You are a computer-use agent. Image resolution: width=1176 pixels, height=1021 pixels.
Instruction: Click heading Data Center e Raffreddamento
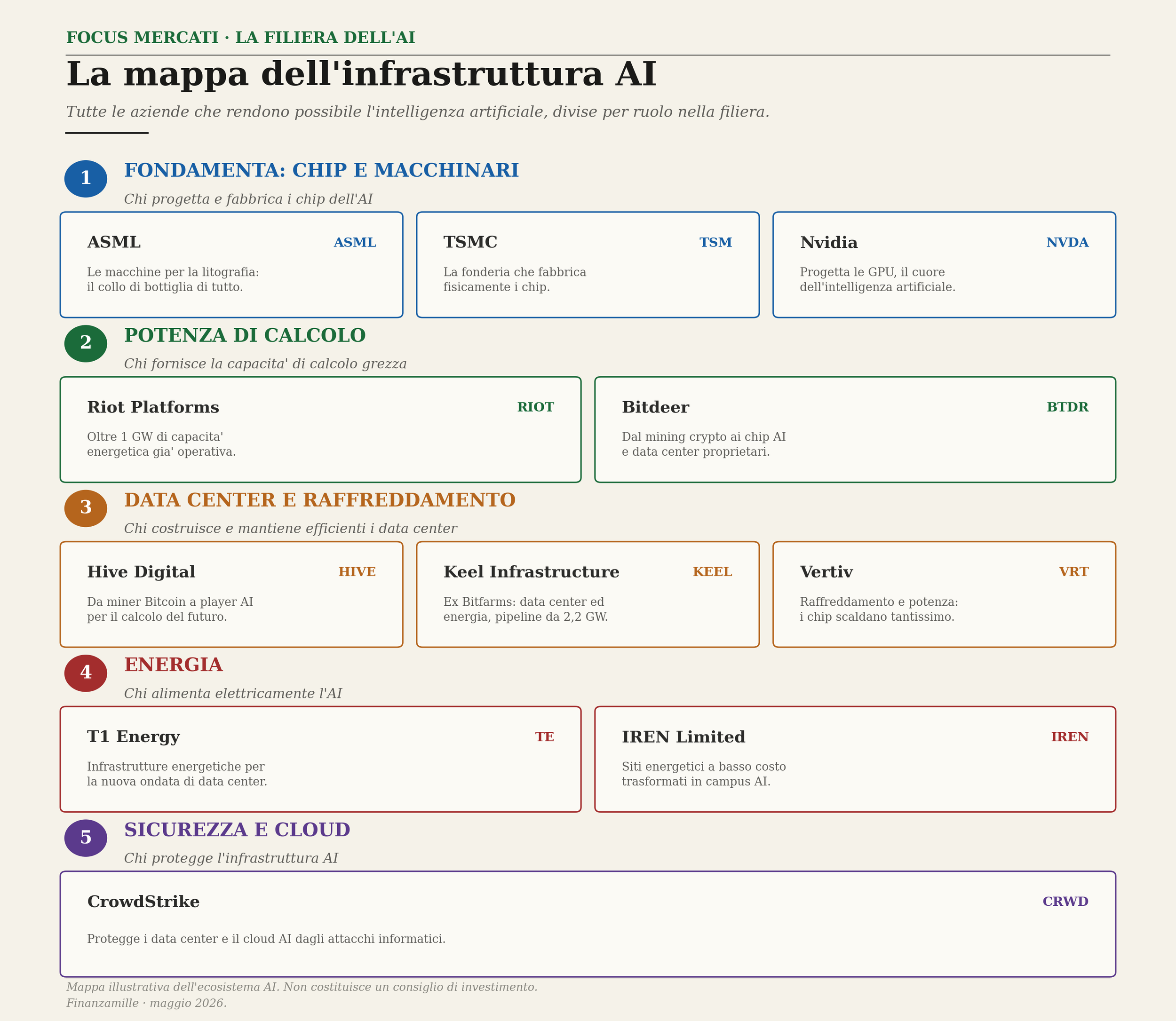click(320, 500)
